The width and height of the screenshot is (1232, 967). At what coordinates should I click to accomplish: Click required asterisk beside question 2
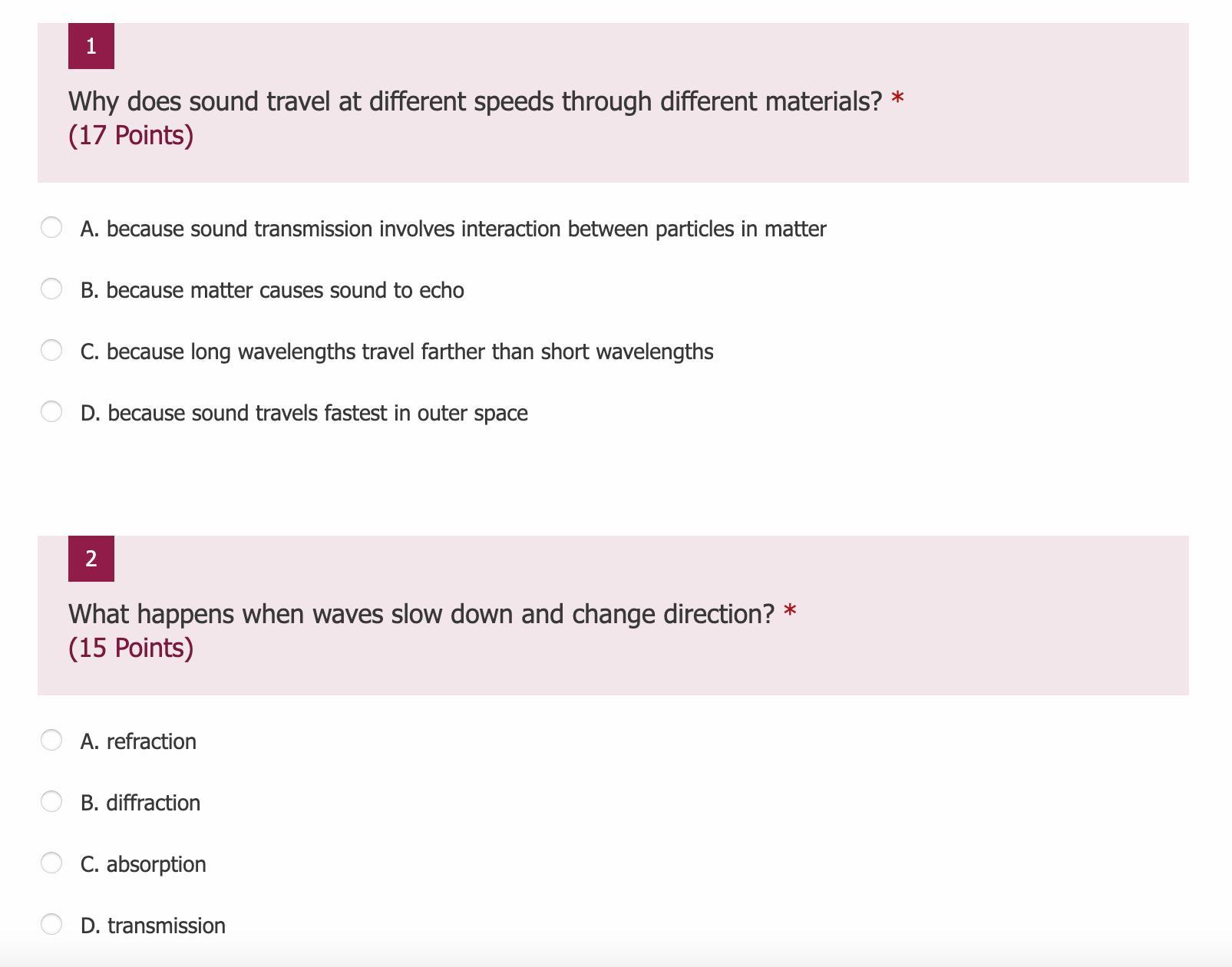(x=790, y=612)
